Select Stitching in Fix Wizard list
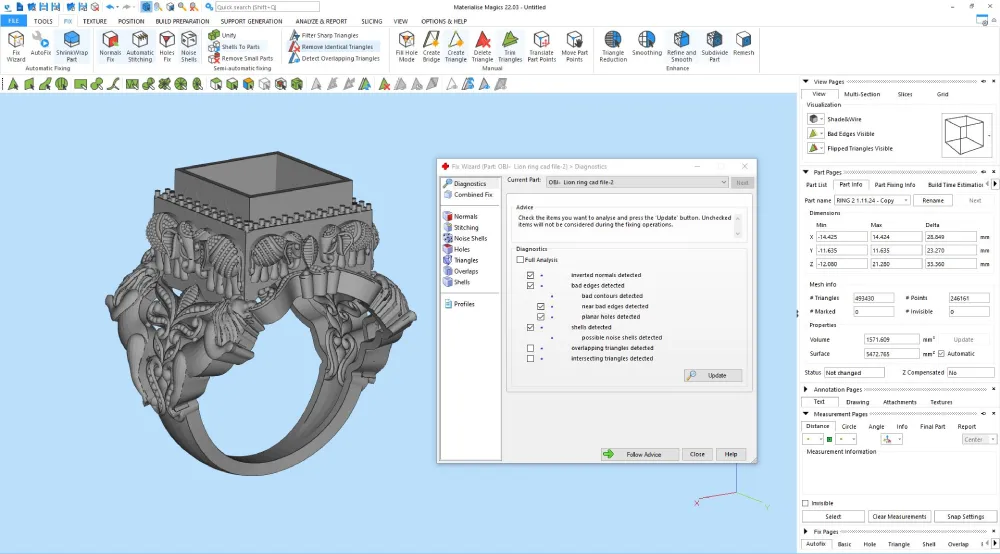1000x554 pixels. tap(466, 228)
